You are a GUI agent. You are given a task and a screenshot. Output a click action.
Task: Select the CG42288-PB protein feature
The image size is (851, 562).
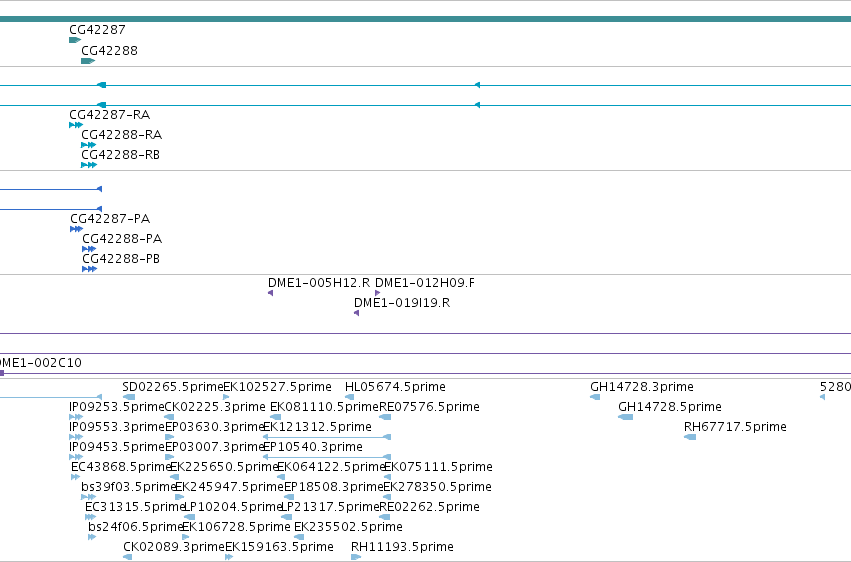(121, 259)
